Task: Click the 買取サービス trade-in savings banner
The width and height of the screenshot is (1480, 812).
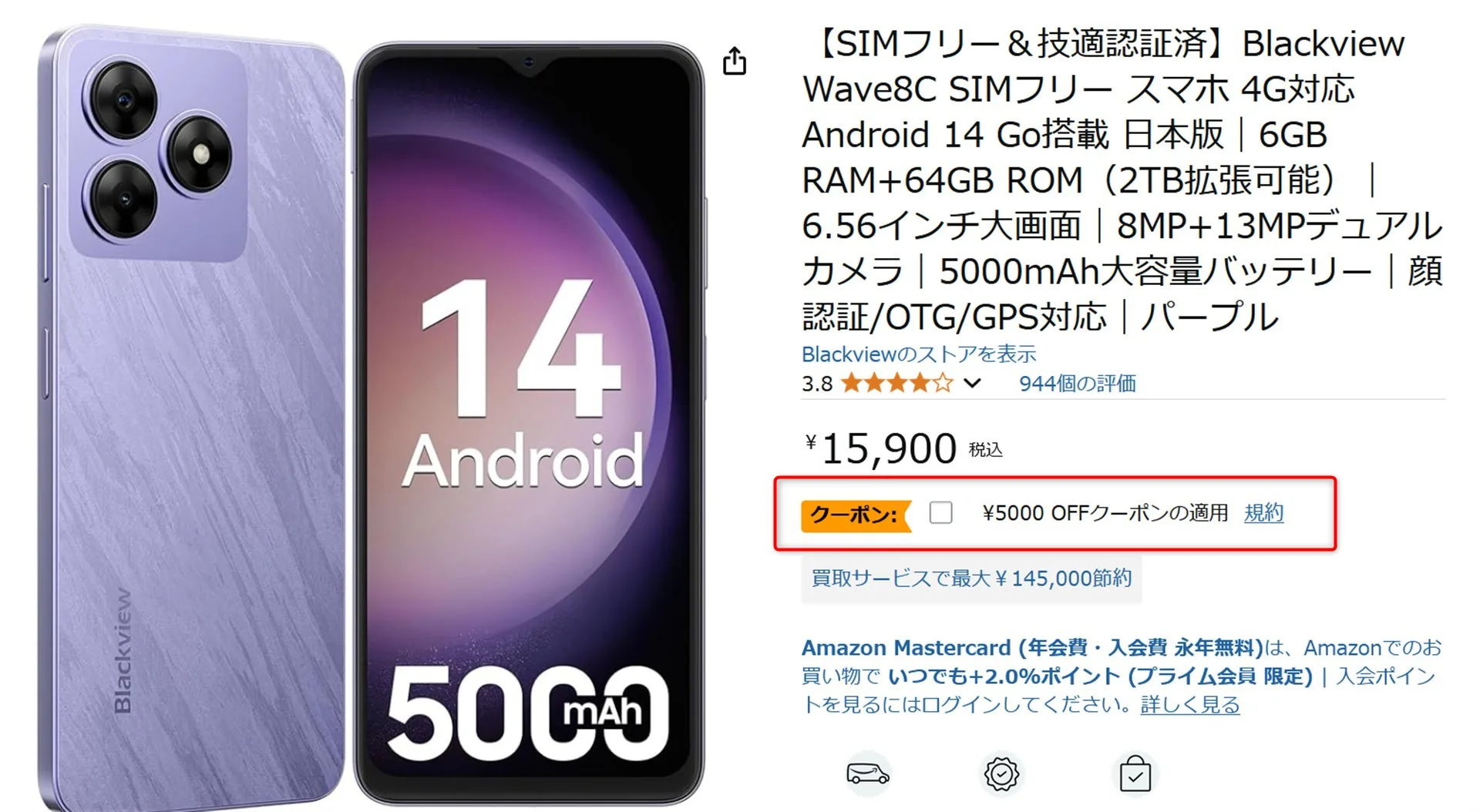Action: tap(971, 578)
